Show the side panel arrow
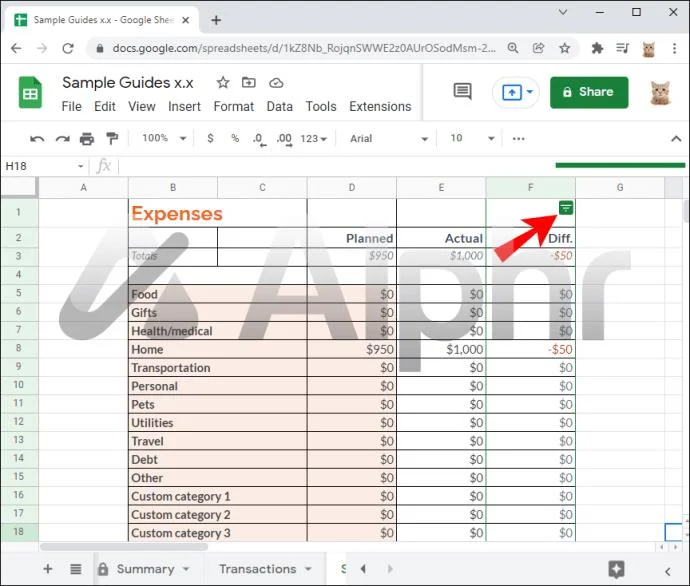The width and height of the screenshot is (690, 586). tap(668, 571)
